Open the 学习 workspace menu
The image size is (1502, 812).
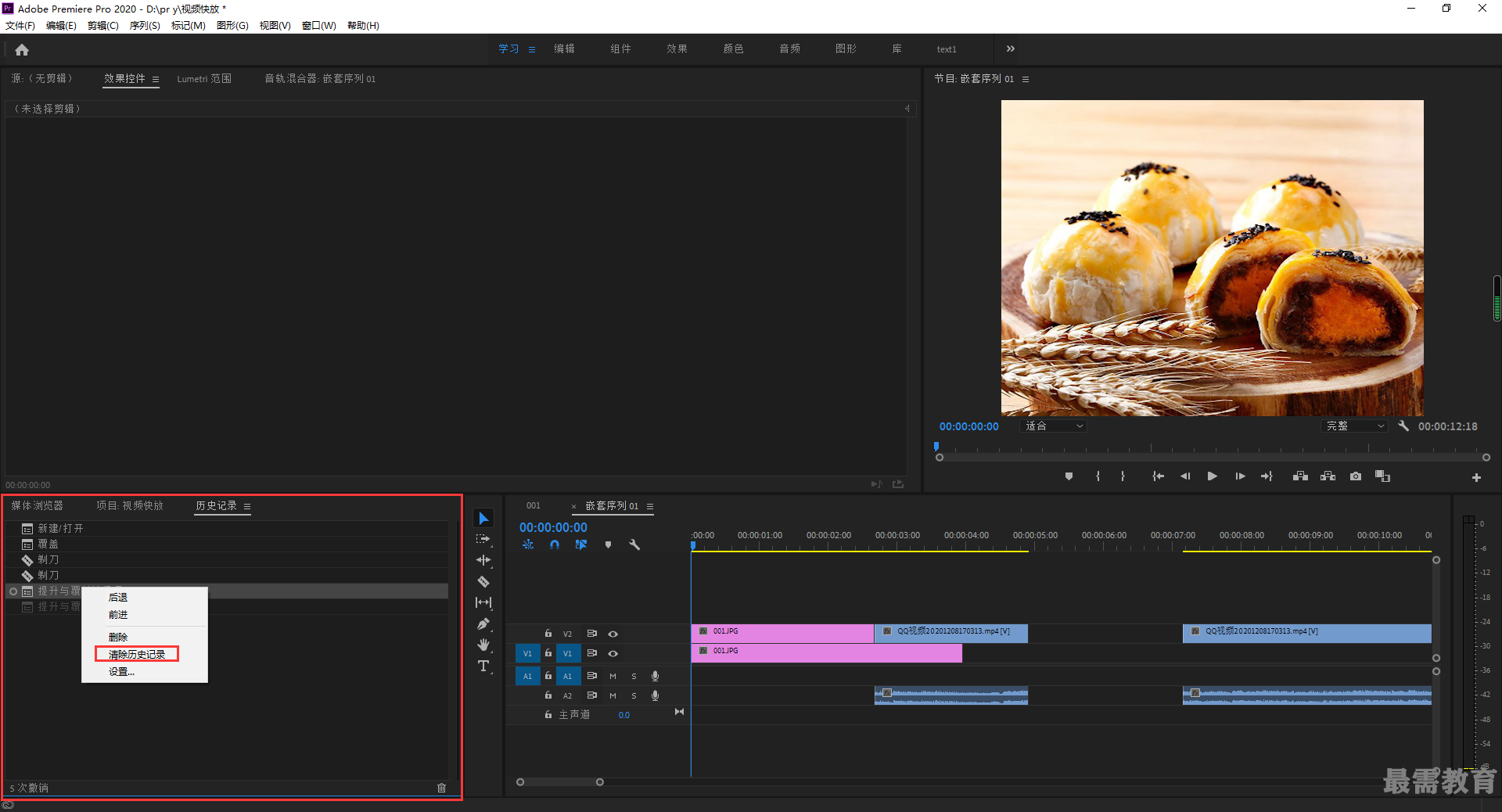532,49
